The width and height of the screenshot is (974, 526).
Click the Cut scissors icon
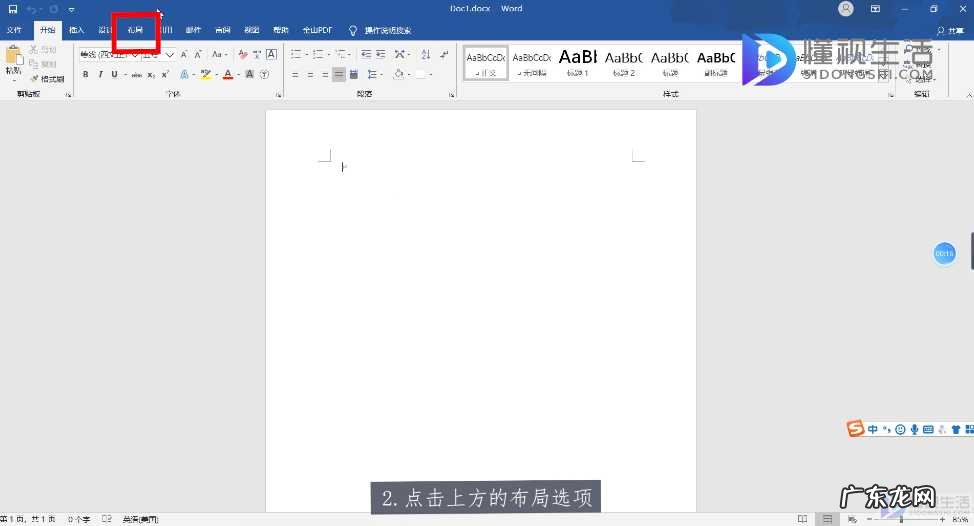click(34, 49)
